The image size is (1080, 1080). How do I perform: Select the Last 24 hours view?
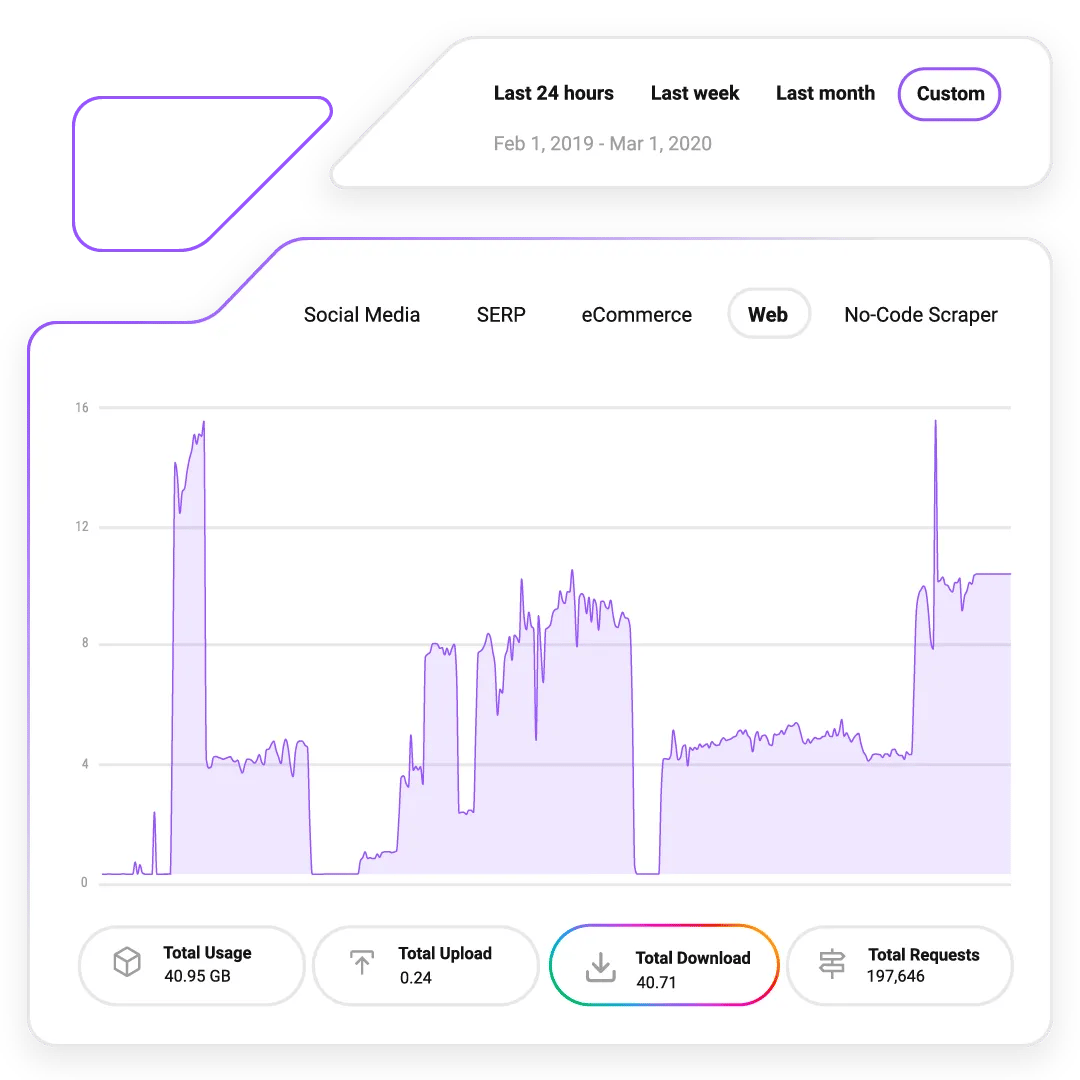[x=554, y=93]
